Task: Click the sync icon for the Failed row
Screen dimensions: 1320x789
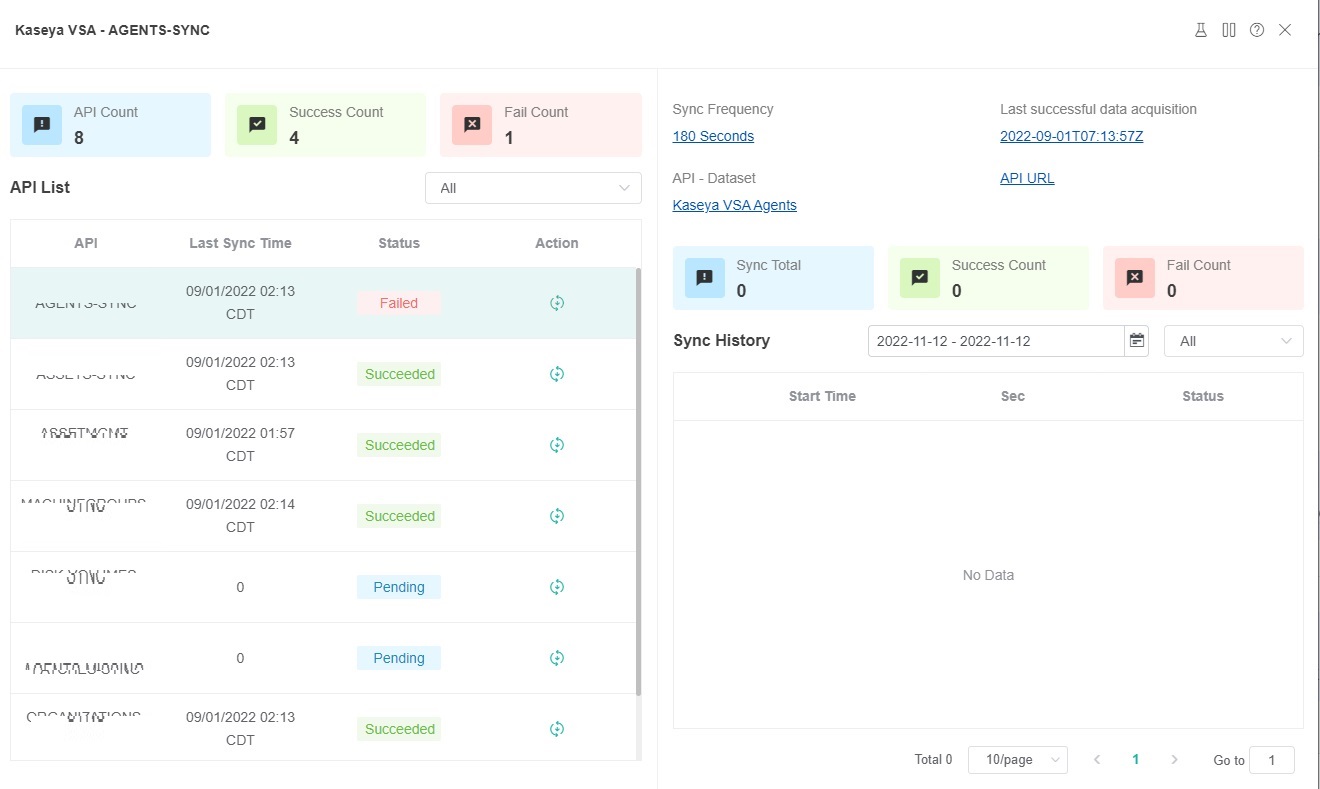Action: (x=557, y=303)
